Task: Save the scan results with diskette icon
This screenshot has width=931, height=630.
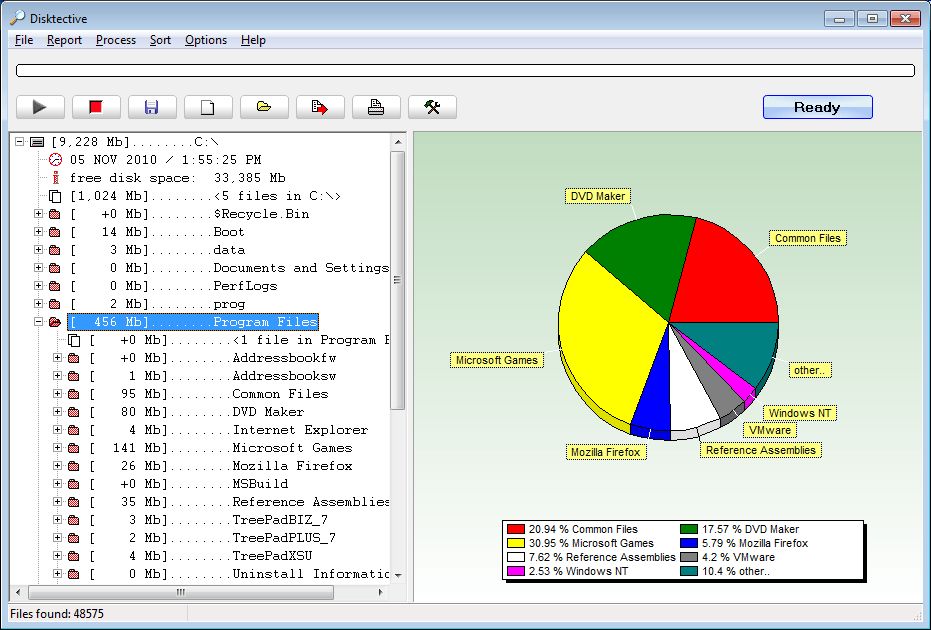Action: 153,106
